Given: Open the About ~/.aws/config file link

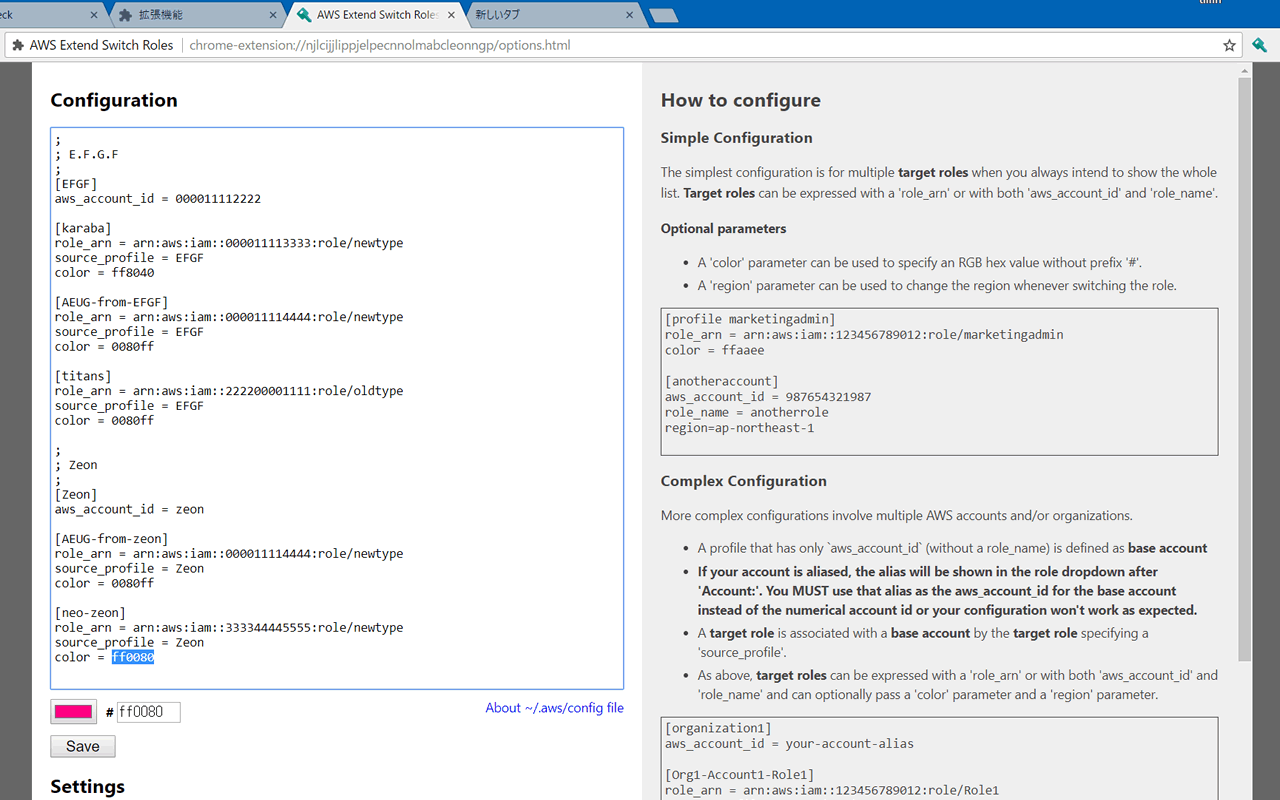Looking at the screenshot, I should tap(554, 707).
